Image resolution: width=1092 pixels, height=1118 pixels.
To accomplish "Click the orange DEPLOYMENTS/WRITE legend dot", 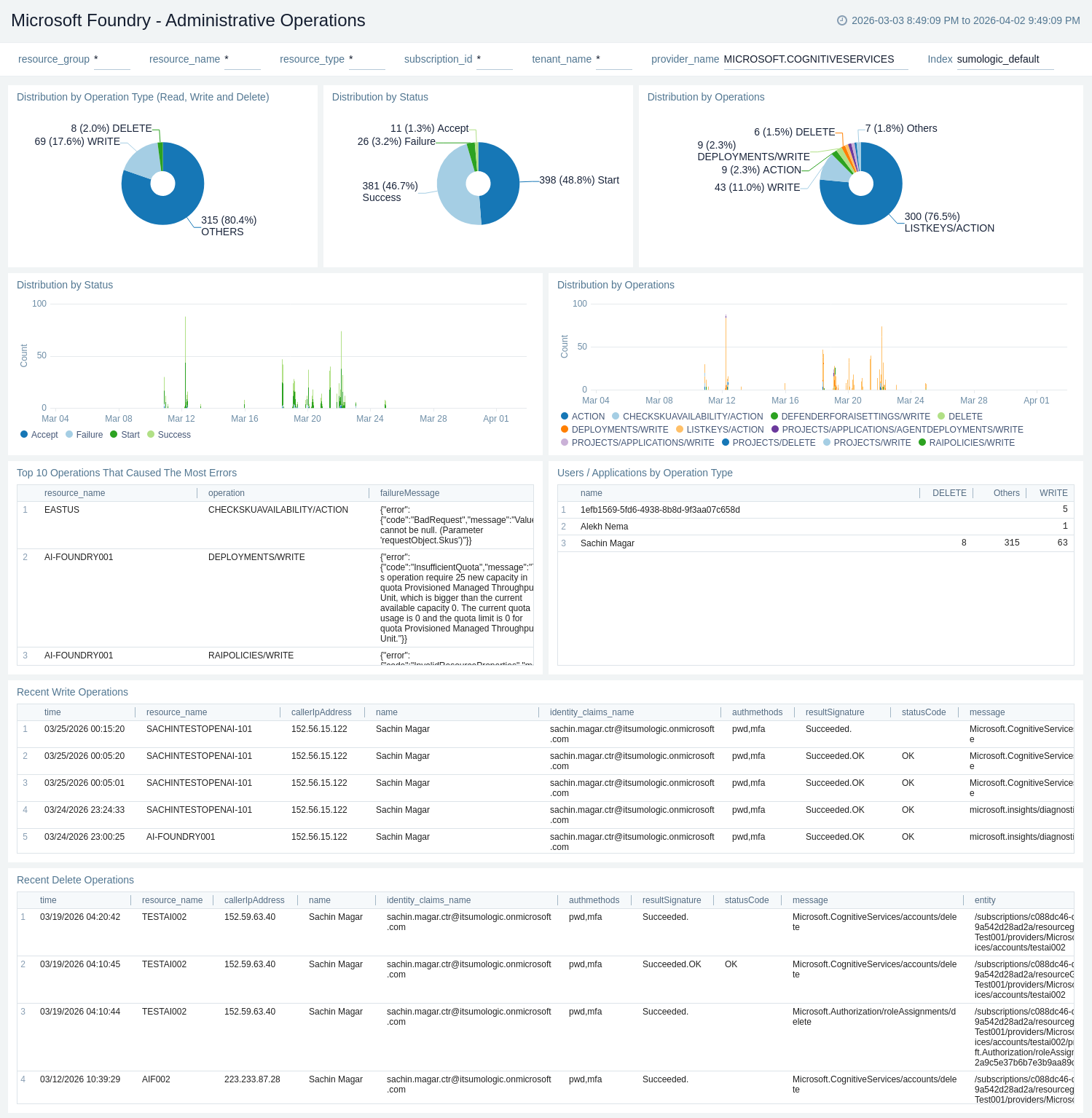I will [x=565, y=430].
